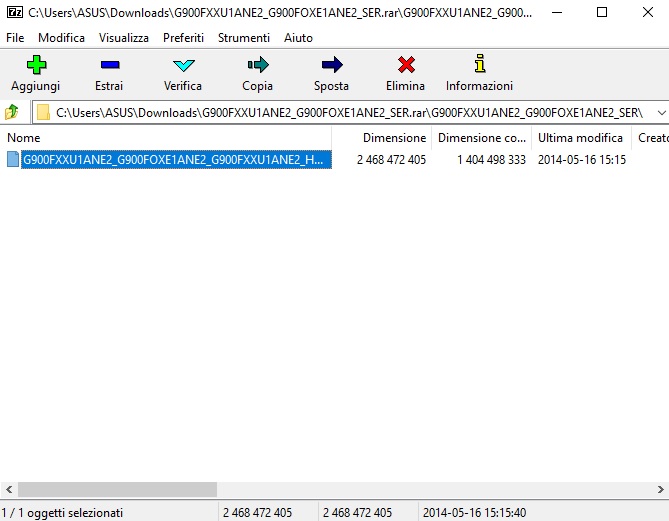Go up one folder level icon

(x=12, y=112)
